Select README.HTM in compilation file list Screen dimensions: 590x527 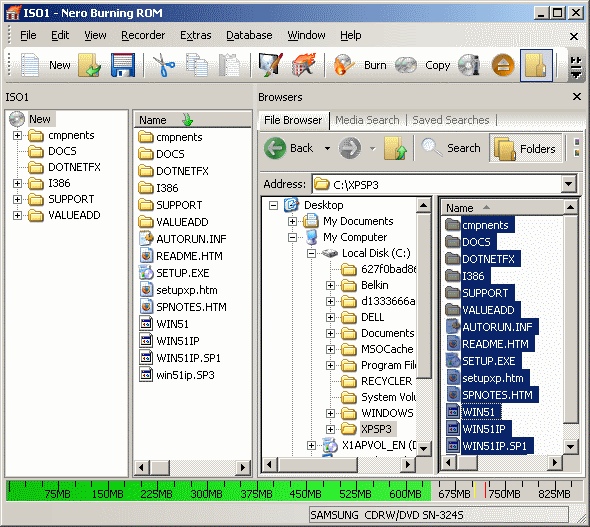coord(189,256)
